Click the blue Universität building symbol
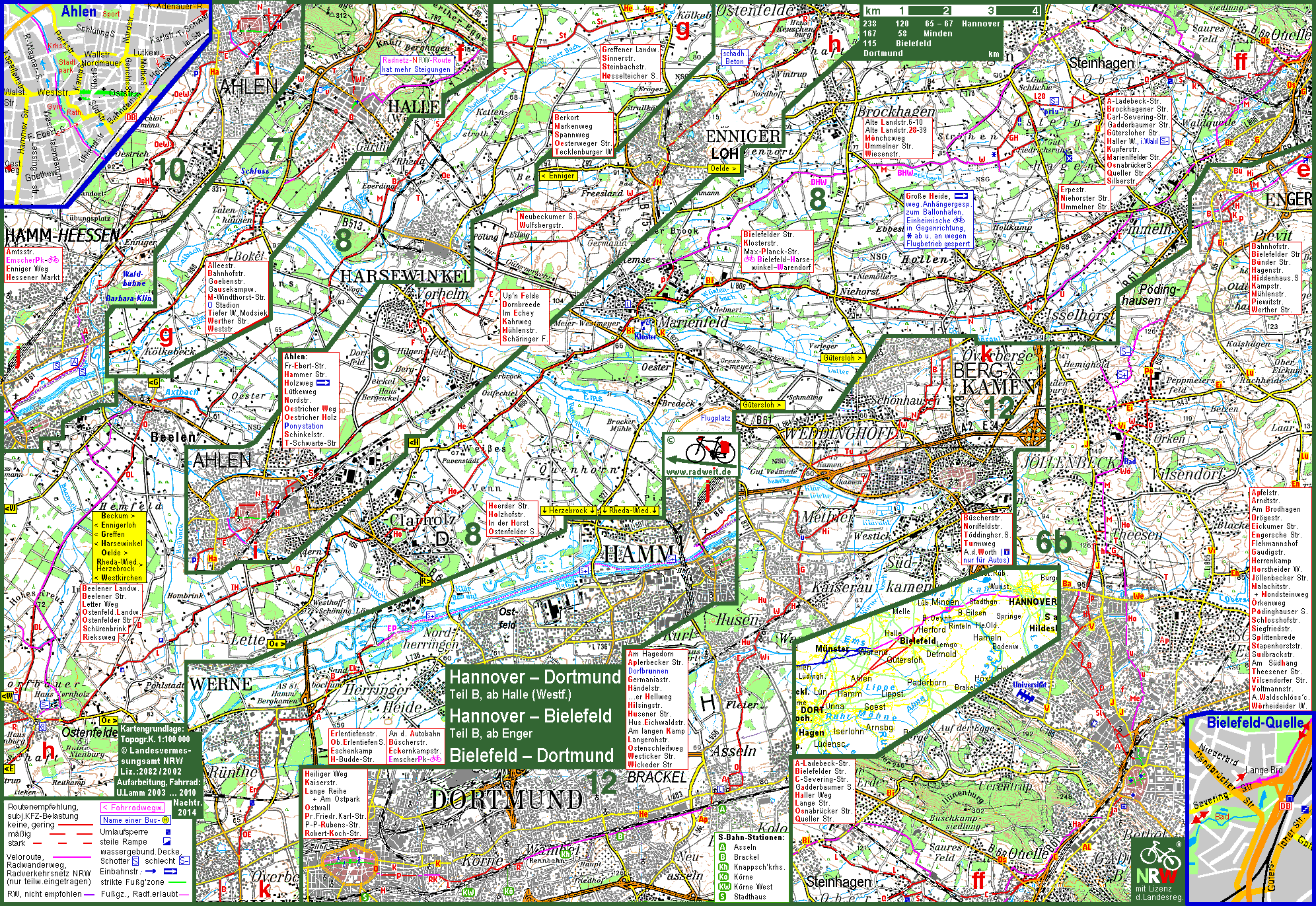Screen dimensions: 1316x906 (x=1026, y=696)
